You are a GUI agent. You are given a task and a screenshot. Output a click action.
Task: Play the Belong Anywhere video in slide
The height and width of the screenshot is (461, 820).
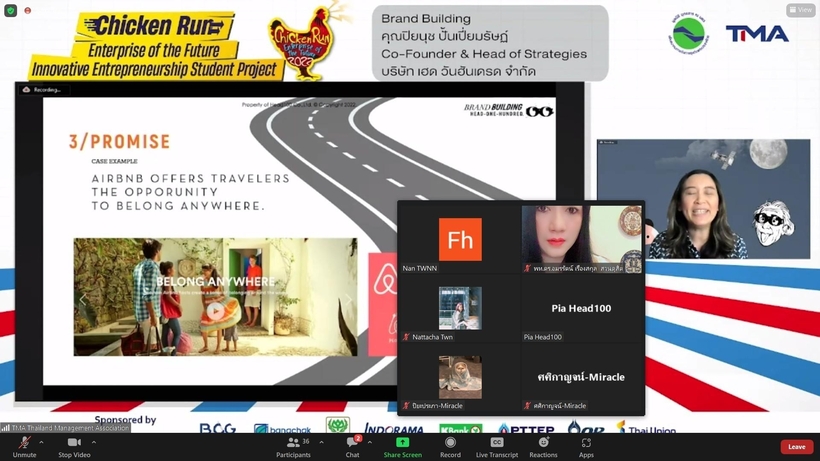pos(215,310)
